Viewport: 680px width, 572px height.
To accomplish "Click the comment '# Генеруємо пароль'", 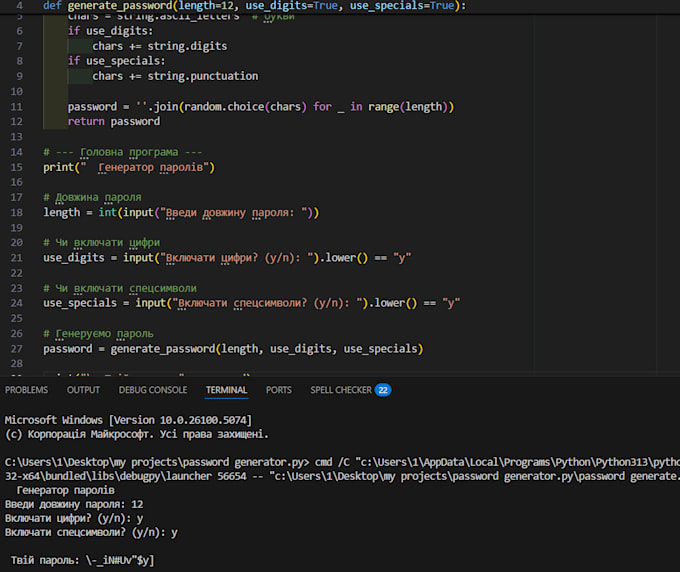I will click(x=98, y=333).
